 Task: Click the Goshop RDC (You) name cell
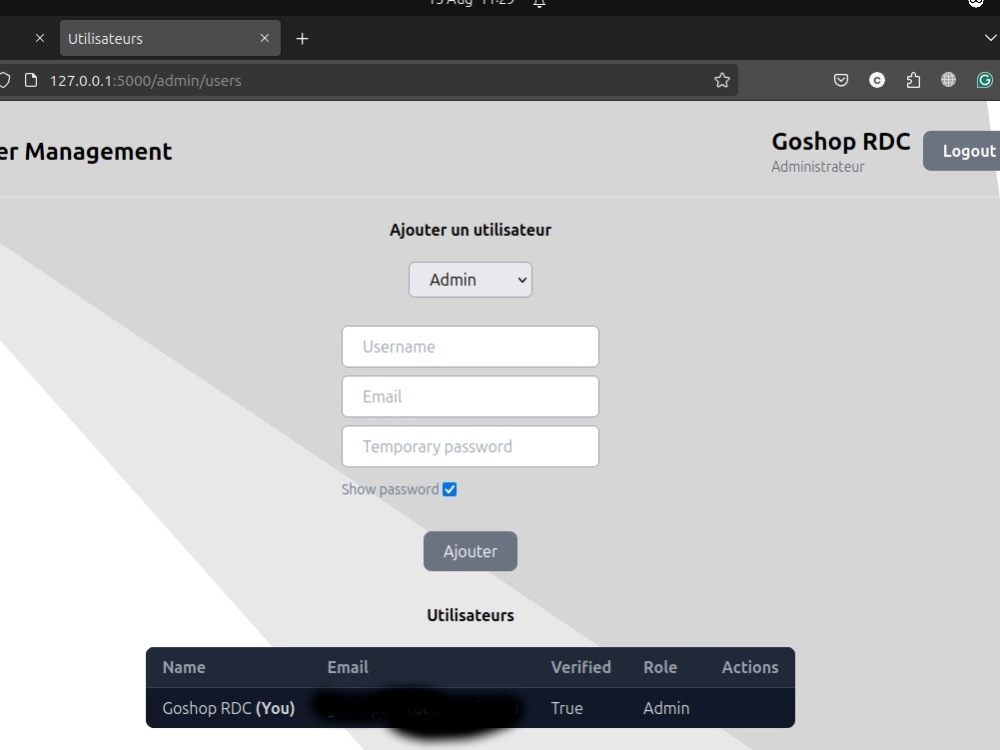coord(228,708)
